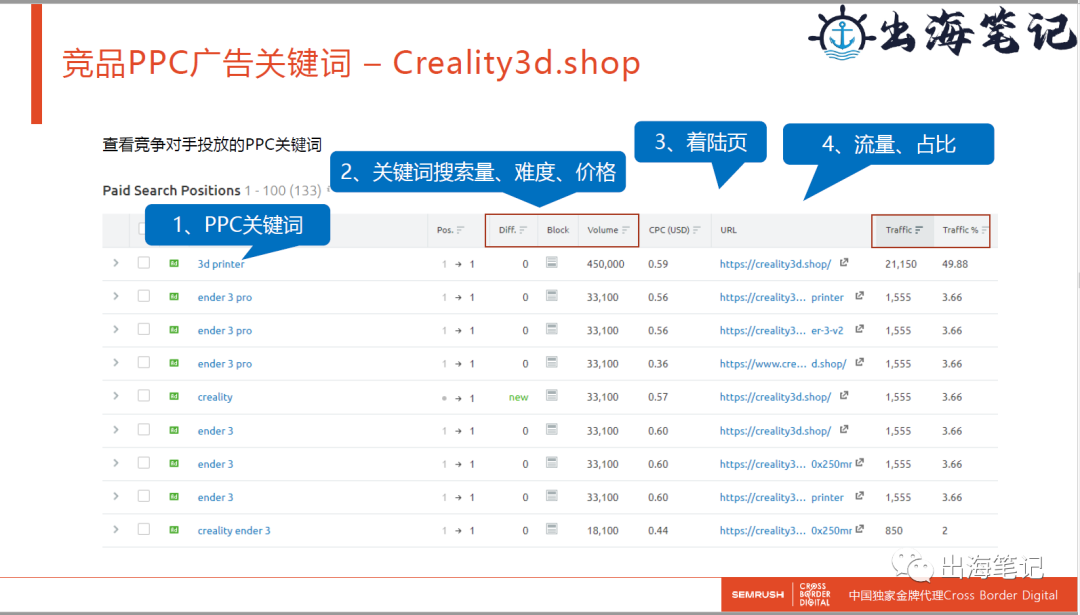
Task: Expand the creality ender 3 row
Action: pos(116,530)
